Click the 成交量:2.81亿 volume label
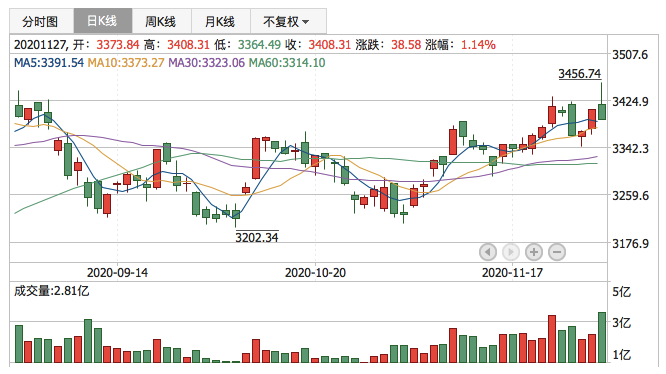 click(x=51, y=291)
